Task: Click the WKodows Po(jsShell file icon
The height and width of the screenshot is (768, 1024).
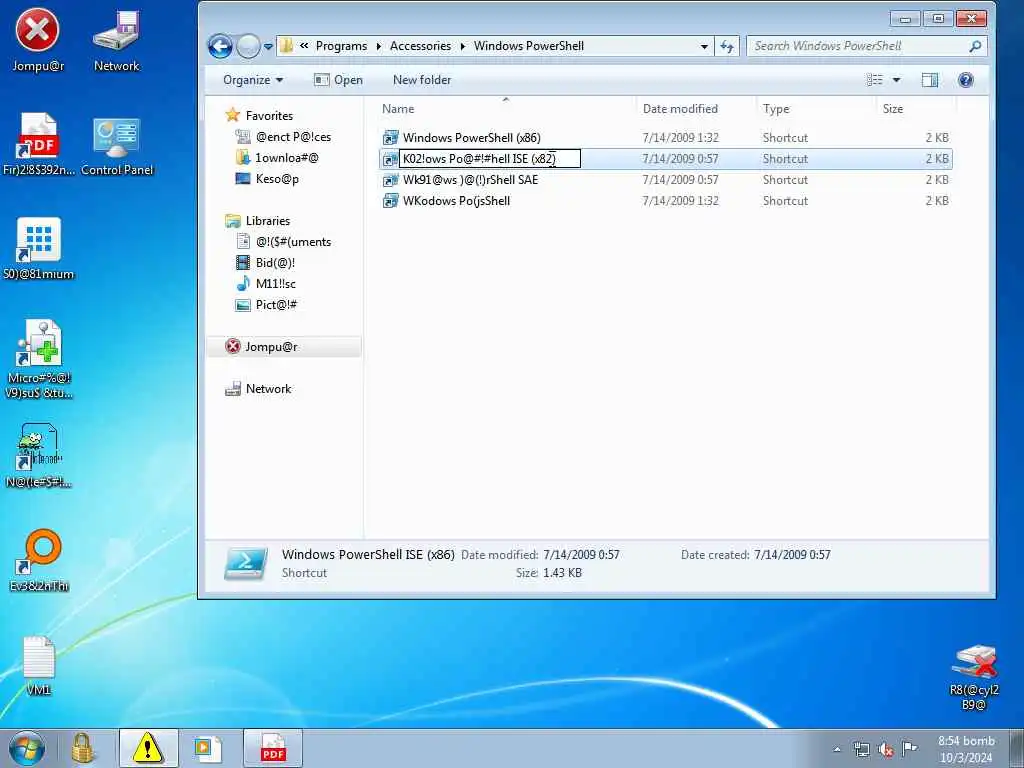Action: coord(391,200)
